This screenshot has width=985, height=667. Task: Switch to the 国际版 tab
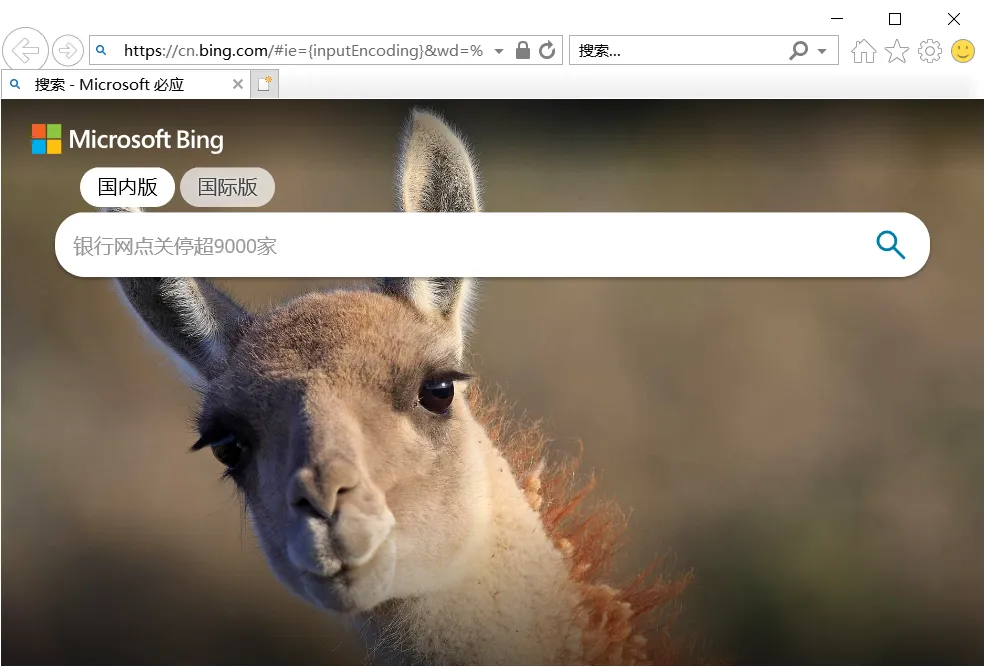click(x=227, y=187)
